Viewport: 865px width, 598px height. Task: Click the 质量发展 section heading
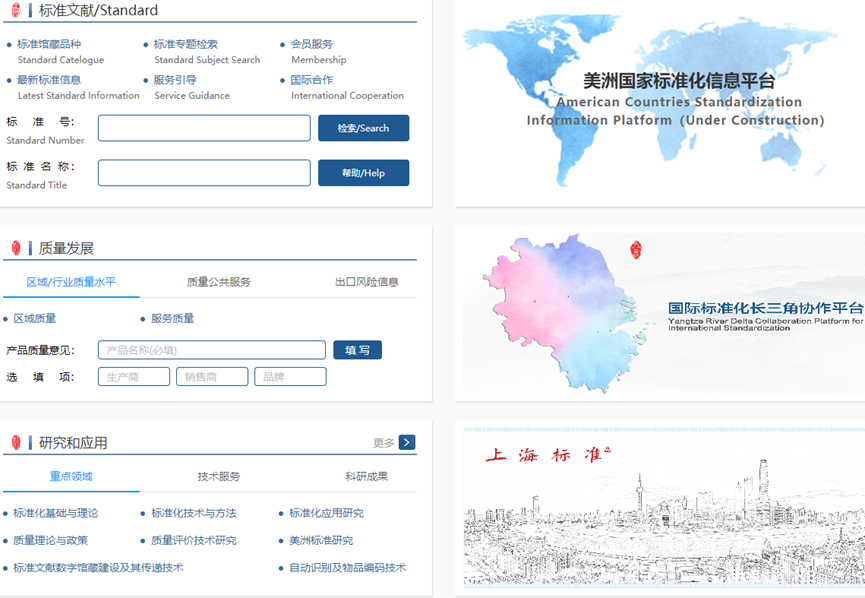66,248
